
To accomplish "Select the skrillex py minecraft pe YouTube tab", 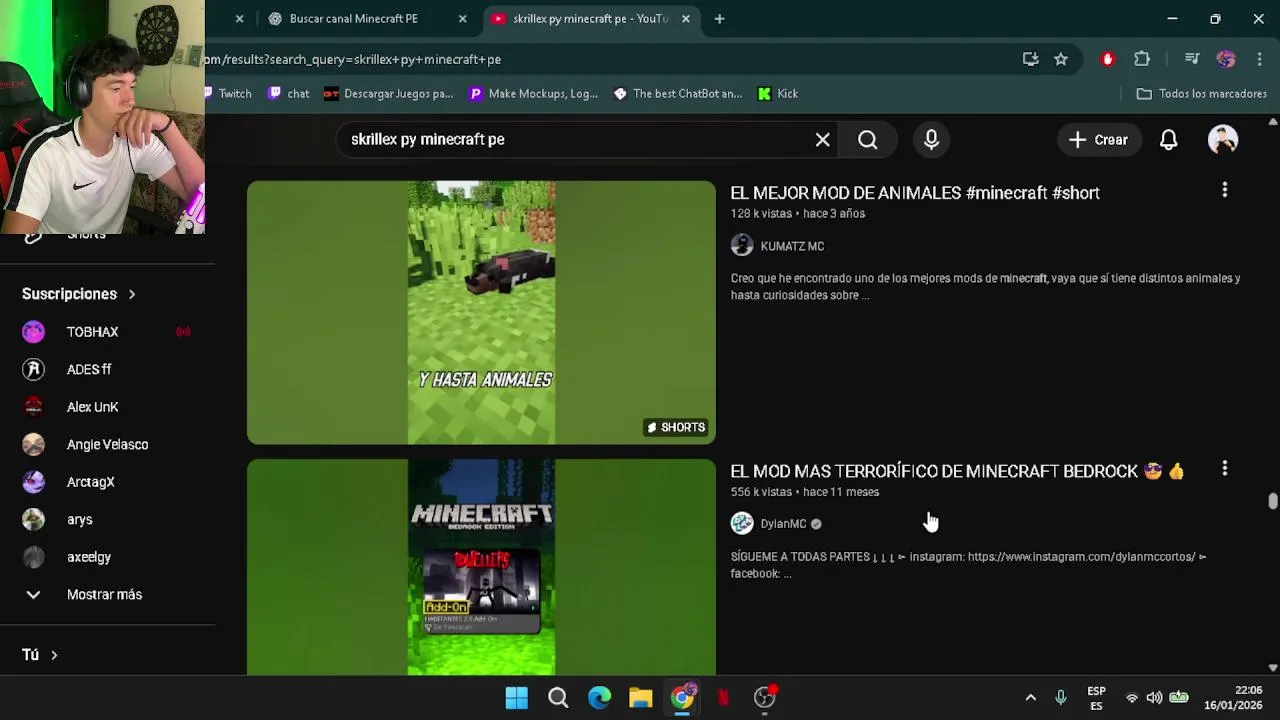I will [x=590, y=19].
